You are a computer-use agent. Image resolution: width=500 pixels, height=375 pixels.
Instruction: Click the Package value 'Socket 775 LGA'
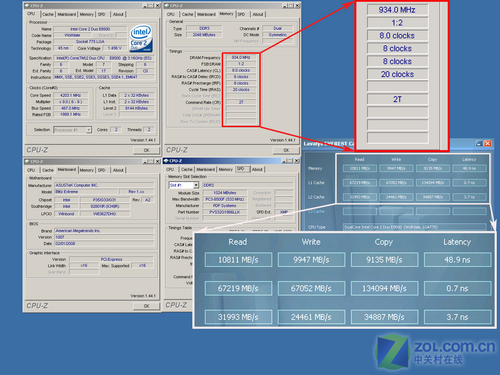[x=90, y=42]
